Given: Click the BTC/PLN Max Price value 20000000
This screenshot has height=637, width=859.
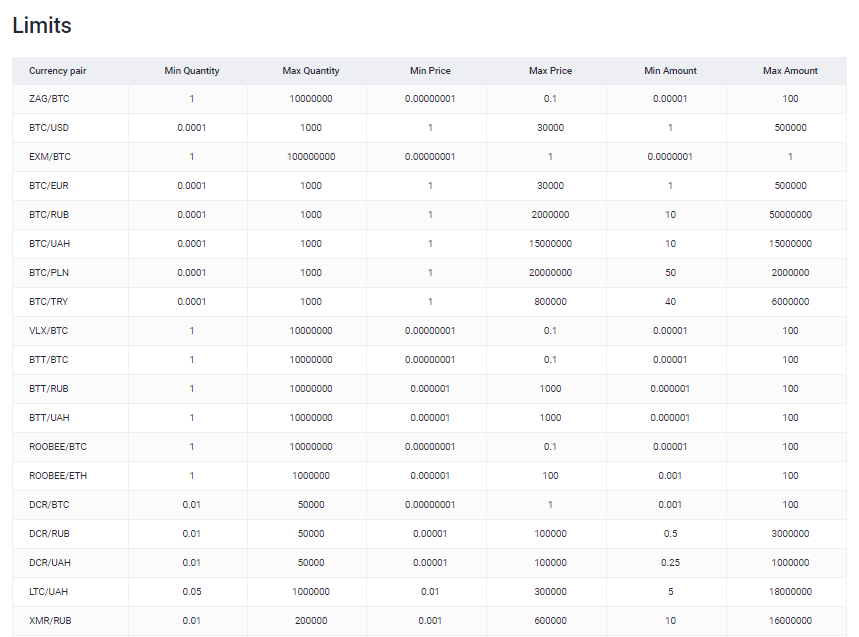Looking at the screenshot, I should click(x=550, y=273).
